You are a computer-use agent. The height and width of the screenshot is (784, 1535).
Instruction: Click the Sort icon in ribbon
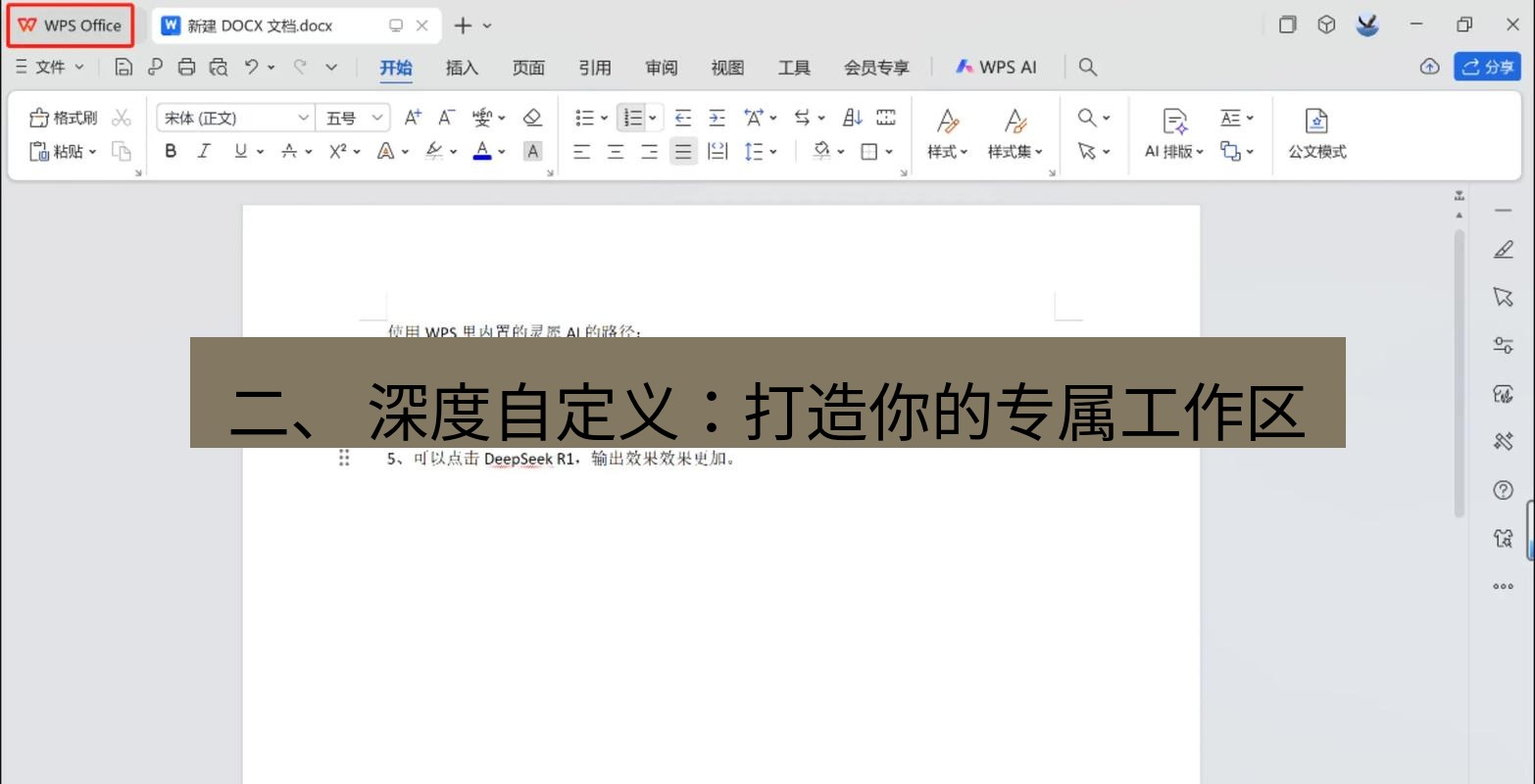853,118
